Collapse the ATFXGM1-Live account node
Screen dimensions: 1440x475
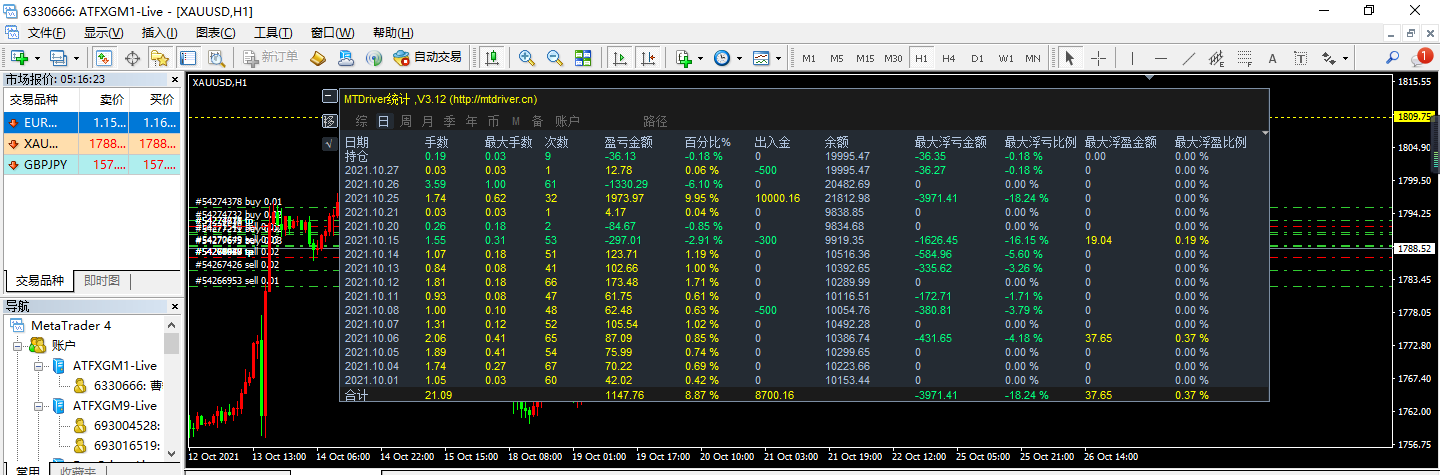coord(38,366)
